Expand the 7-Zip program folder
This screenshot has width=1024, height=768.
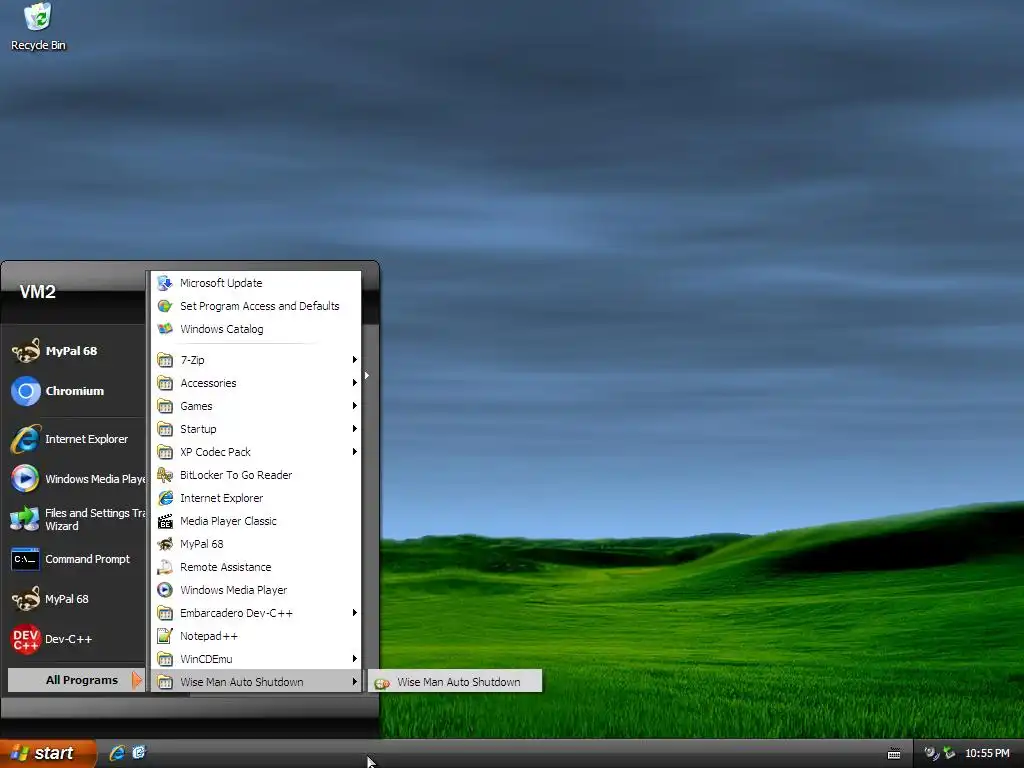[x=256, y=360]
